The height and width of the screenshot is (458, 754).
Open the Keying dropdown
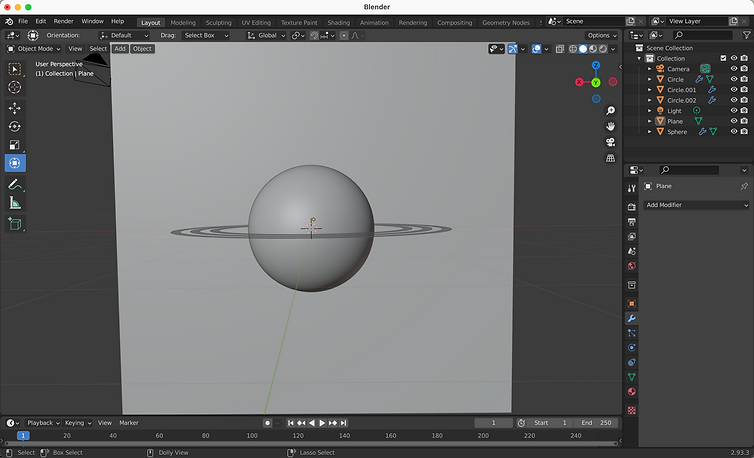78,423
